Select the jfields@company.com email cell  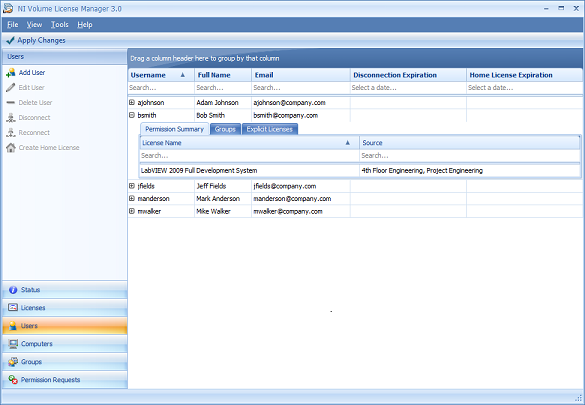(301, 186)
